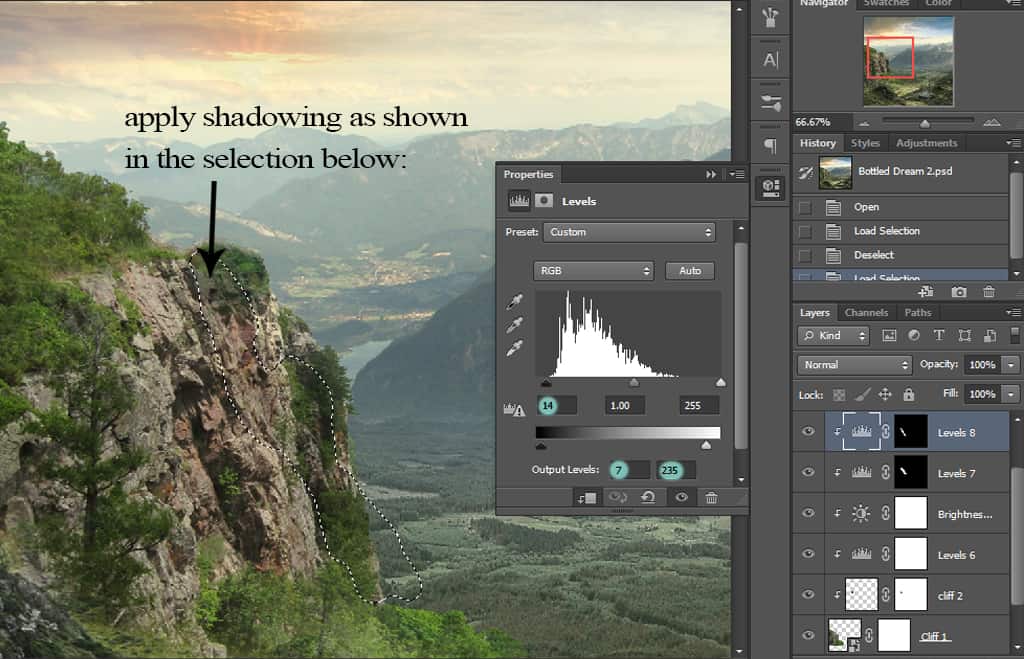Open the Preset dropdown showing Custom

(x=629, y=232)
